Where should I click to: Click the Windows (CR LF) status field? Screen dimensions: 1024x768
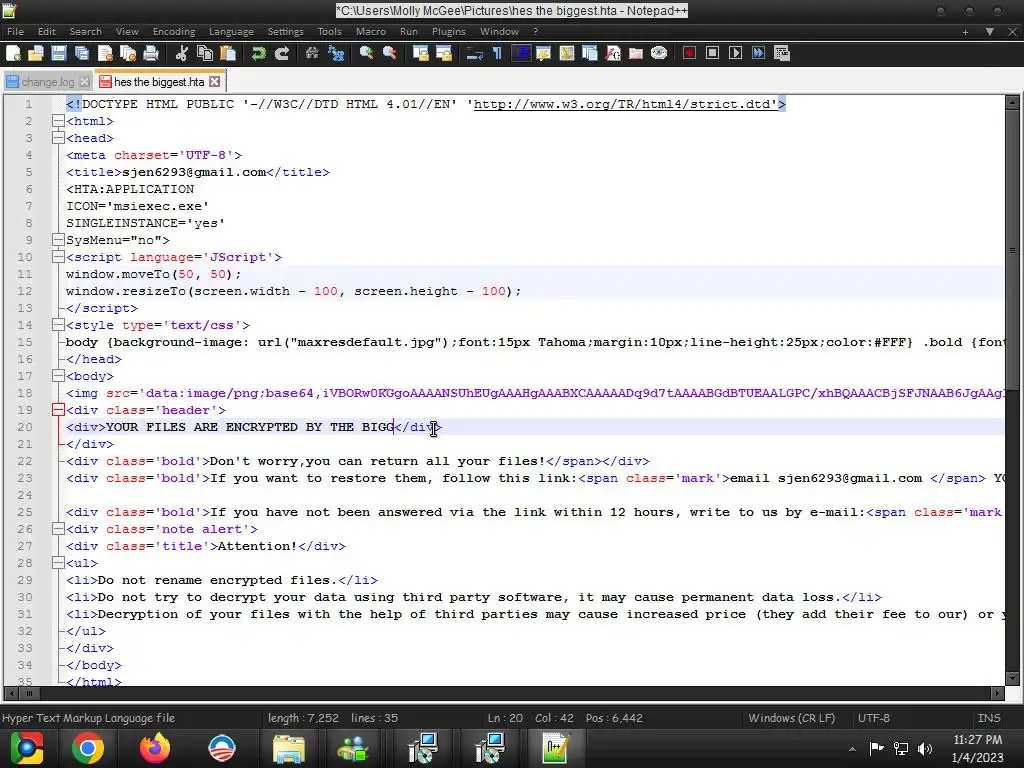coord(792,718)
